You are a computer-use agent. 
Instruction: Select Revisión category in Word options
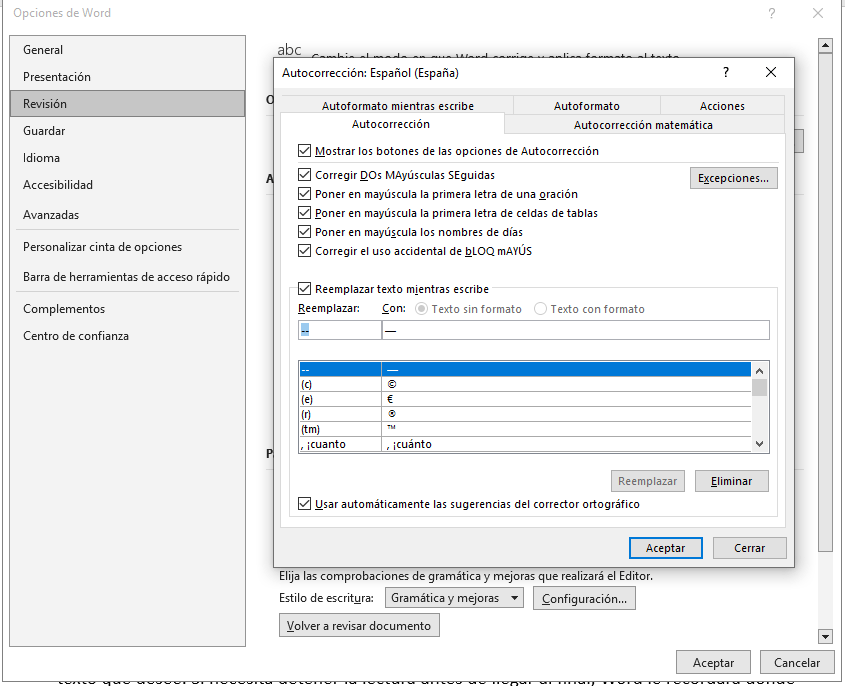point(127,103)
